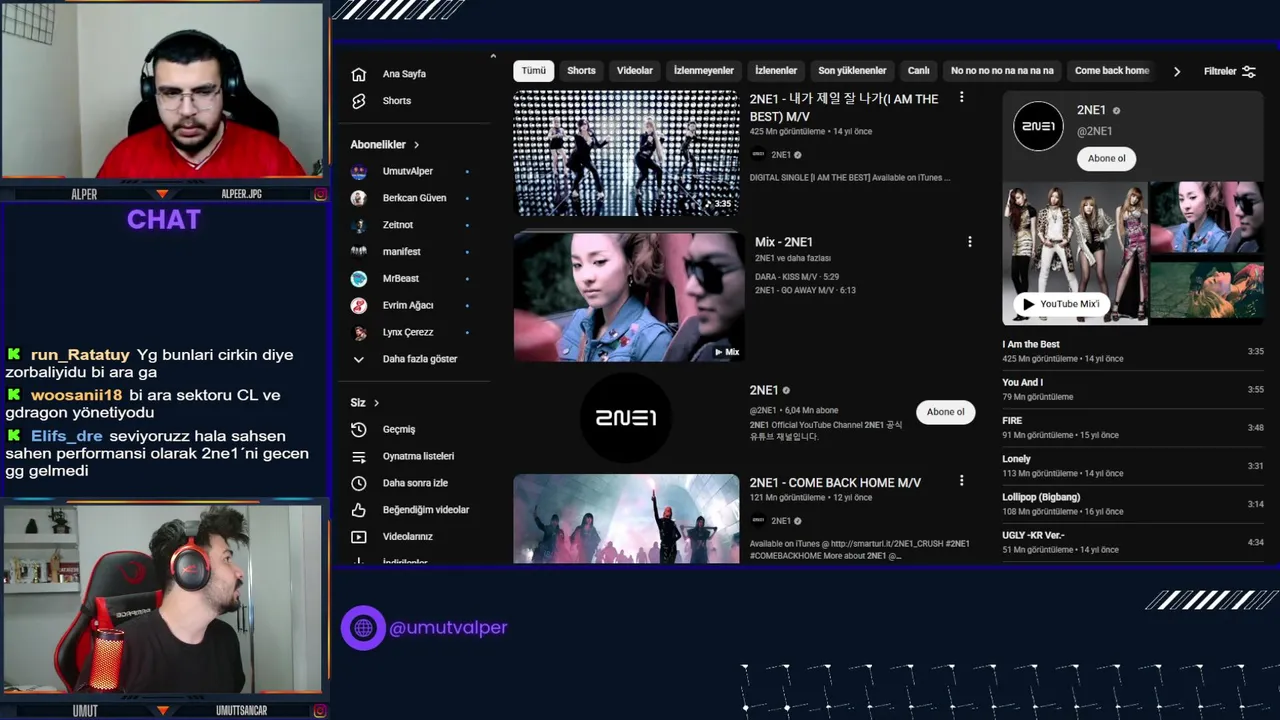The height and width of the screenshot is (720, 1280).
Task: Click Abone ol in 2NE1 channel result
Action: tap(945, 412)
